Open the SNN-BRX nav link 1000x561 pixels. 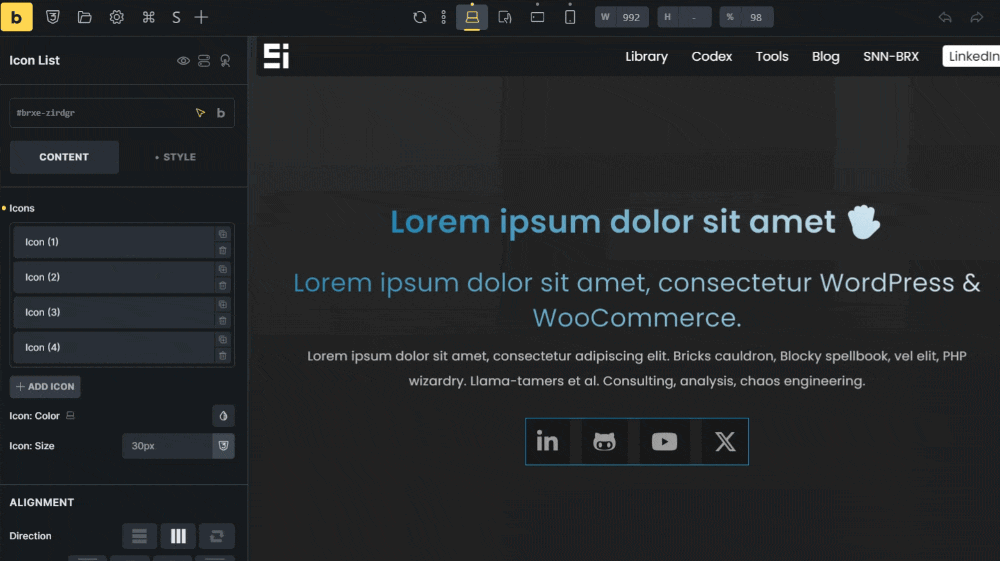[x=891, y=56]
